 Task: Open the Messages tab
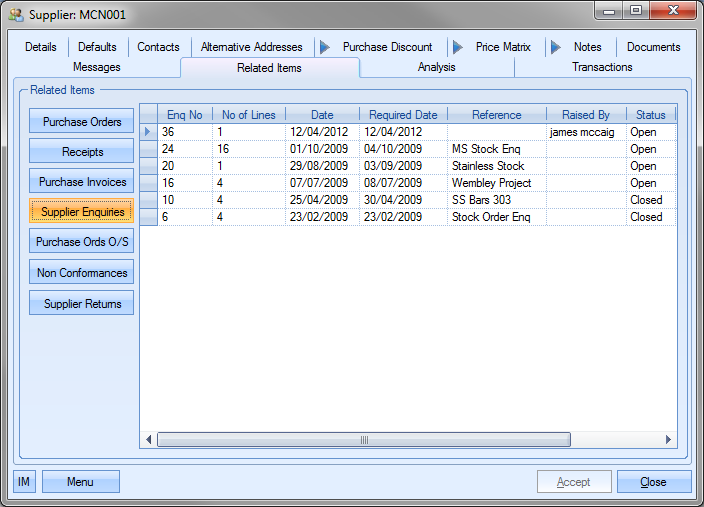(x=97, y=67)
